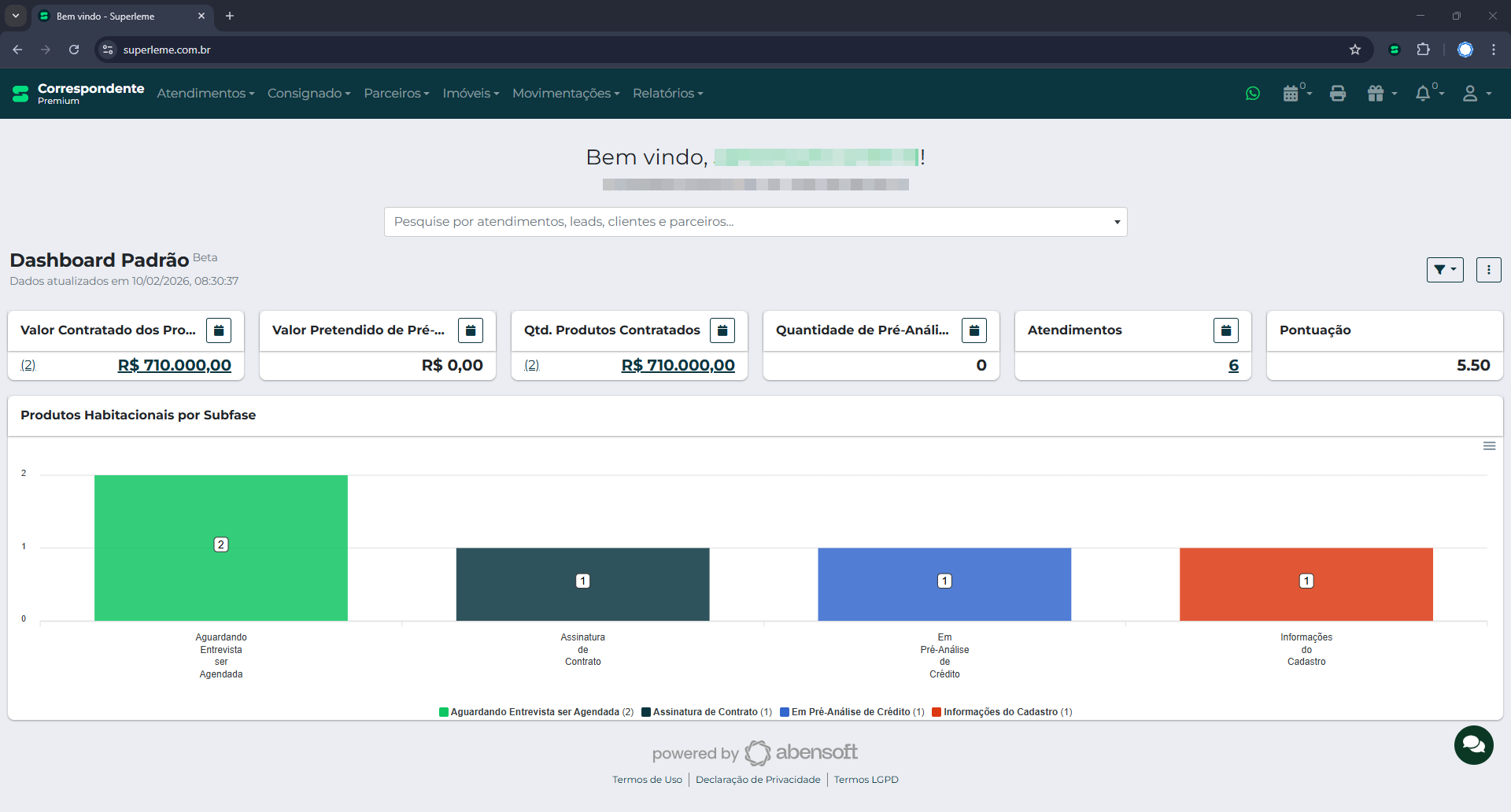1511x812 pixels.
Task: Open the gifts icon in the navbar
Action: 1377,93
